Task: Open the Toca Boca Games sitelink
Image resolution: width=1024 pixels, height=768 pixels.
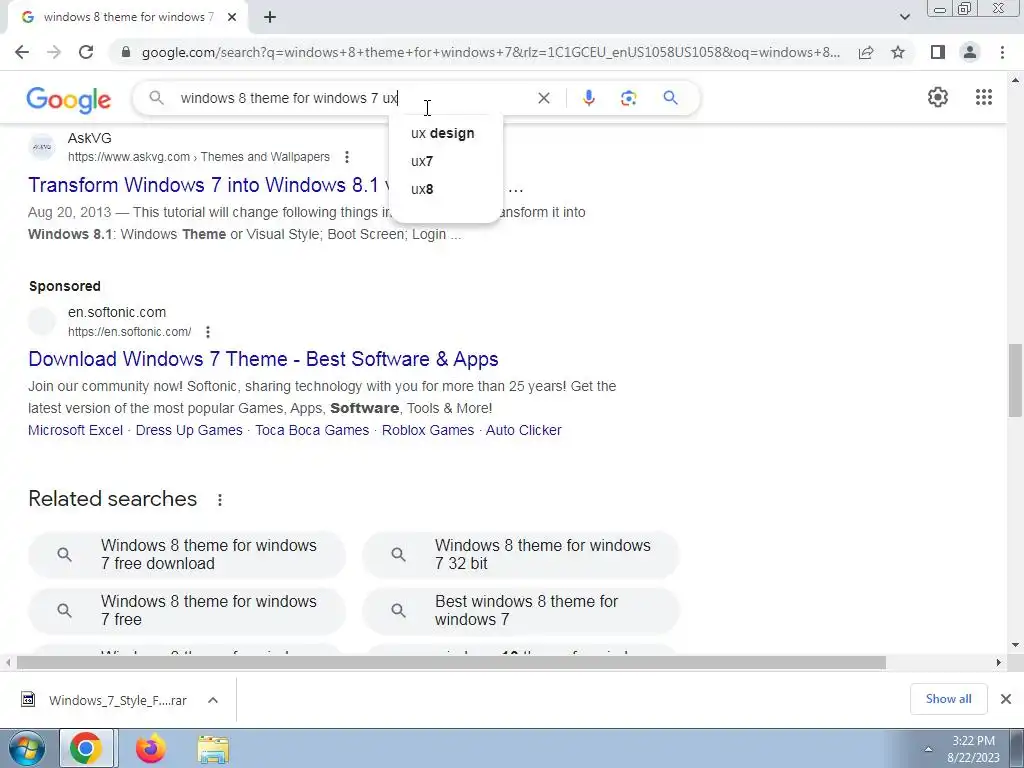Action: pos(312,430)
